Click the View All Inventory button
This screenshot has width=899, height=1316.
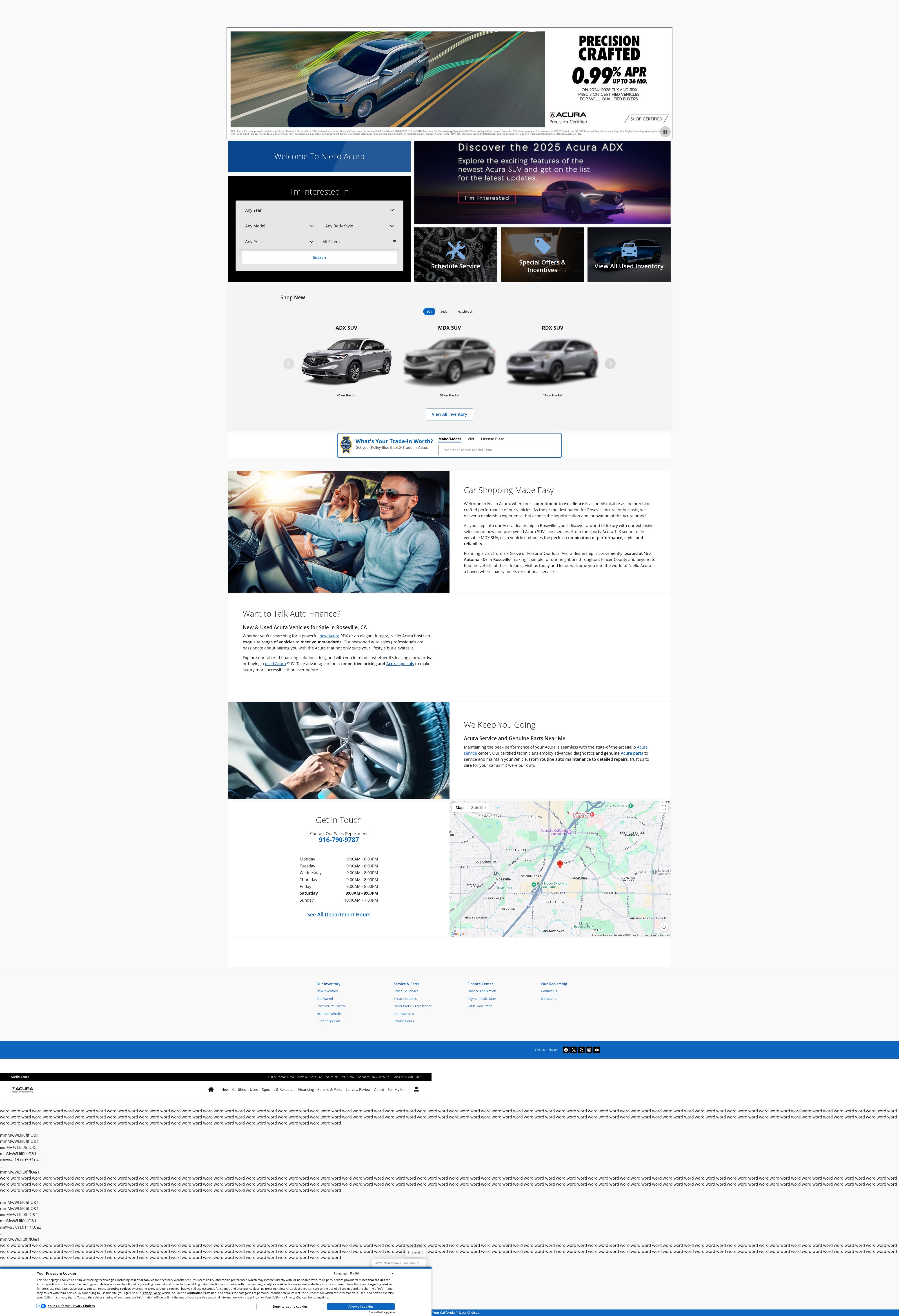[449, 414]
